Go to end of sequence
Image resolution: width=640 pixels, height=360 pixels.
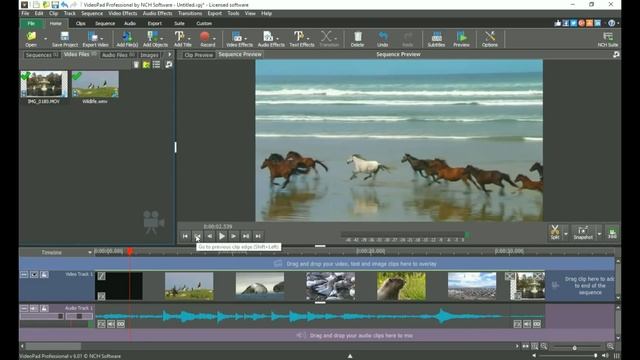(x=258, y=236)
